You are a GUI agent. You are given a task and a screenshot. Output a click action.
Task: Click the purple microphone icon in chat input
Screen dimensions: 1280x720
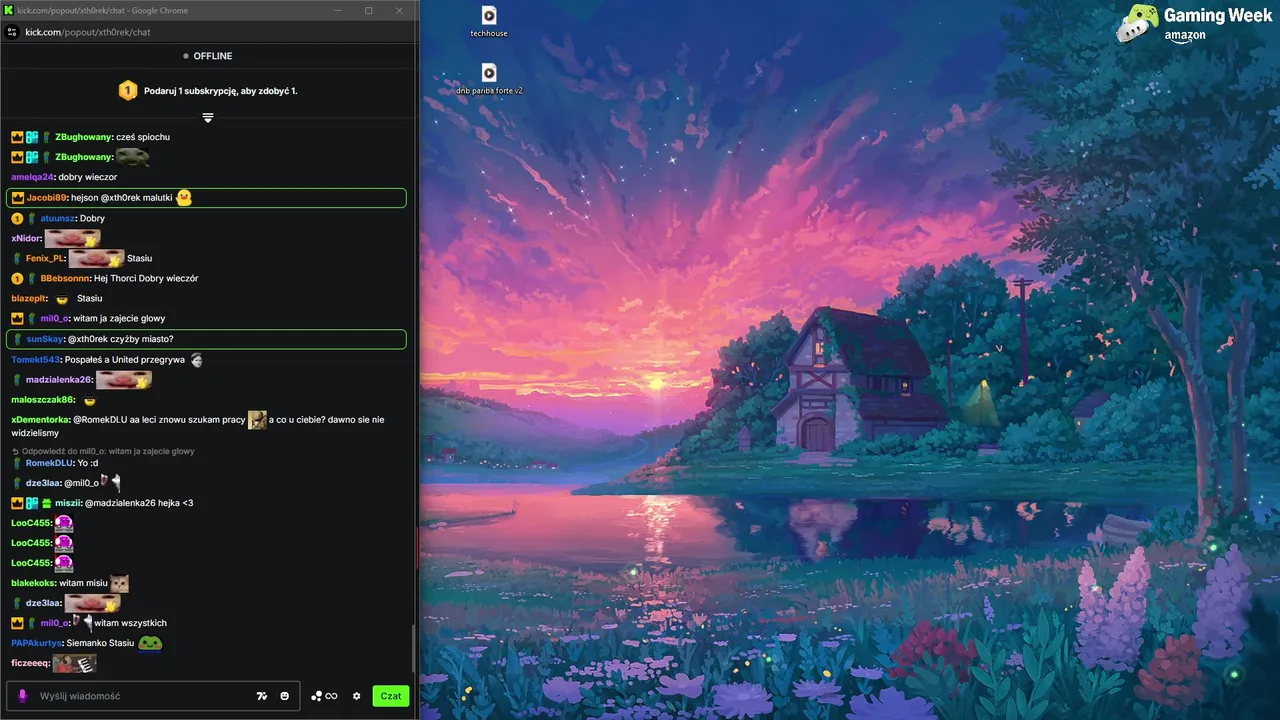[x=22, y=696]
